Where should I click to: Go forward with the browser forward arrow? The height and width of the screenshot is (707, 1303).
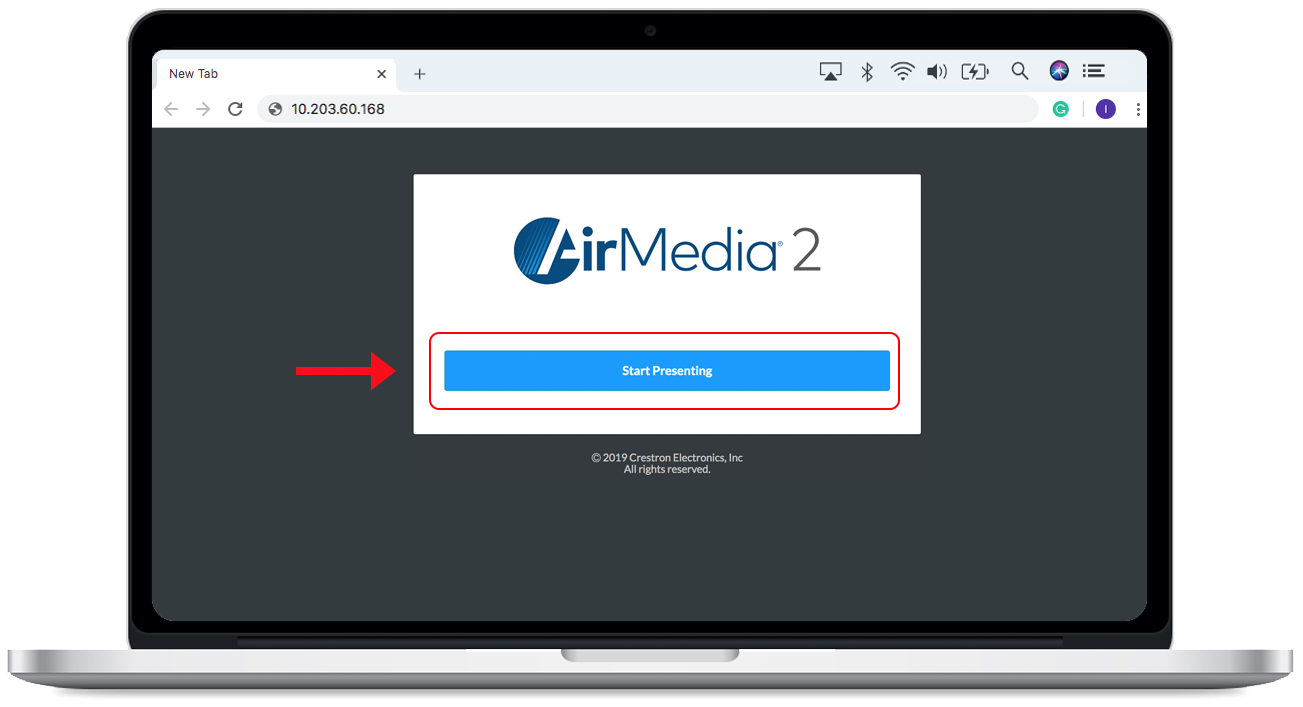point(203,109)
